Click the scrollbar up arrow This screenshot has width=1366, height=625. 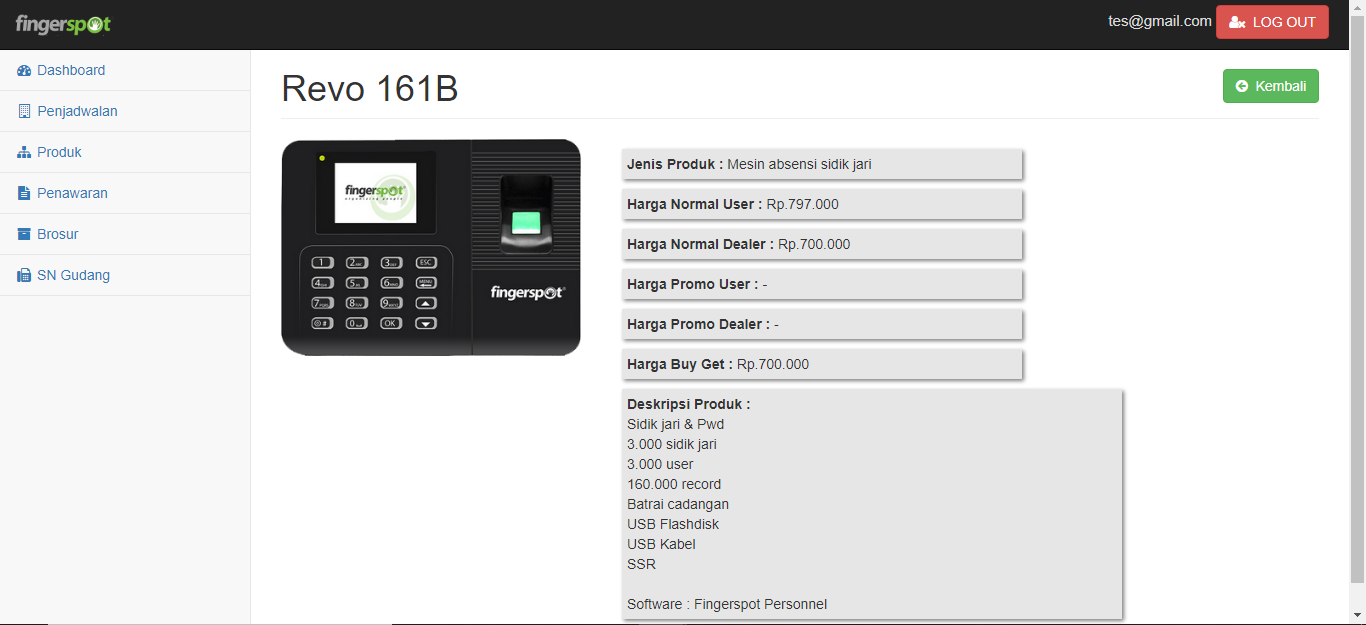pyautogui.click(x=1357, y=8)
